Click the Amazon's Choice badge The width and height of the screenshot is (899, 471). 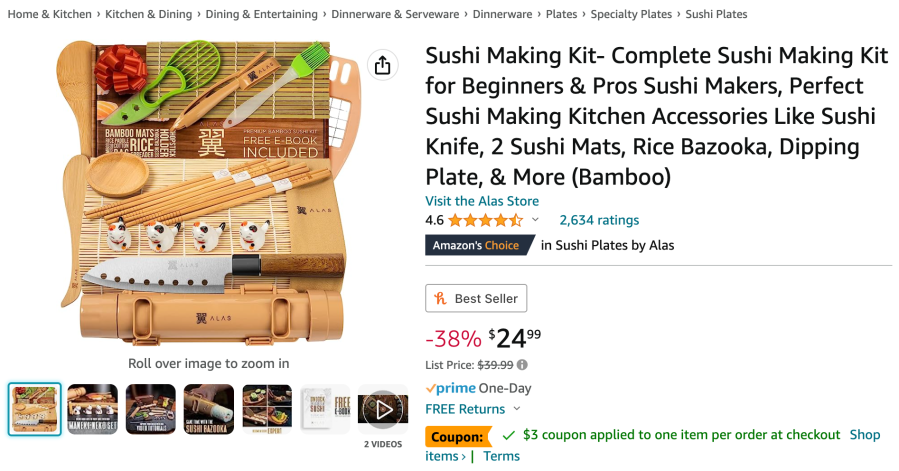point(475,245)
